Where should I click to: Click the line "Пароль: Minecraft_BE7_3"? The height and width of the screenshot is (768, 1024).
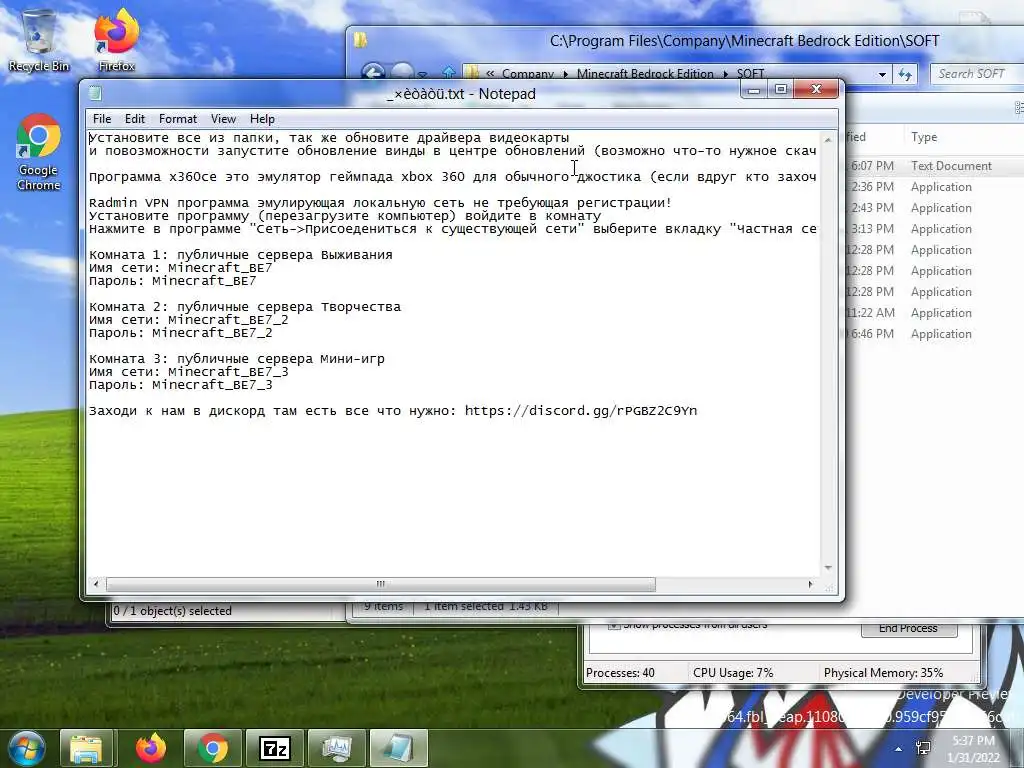(180, 385)
